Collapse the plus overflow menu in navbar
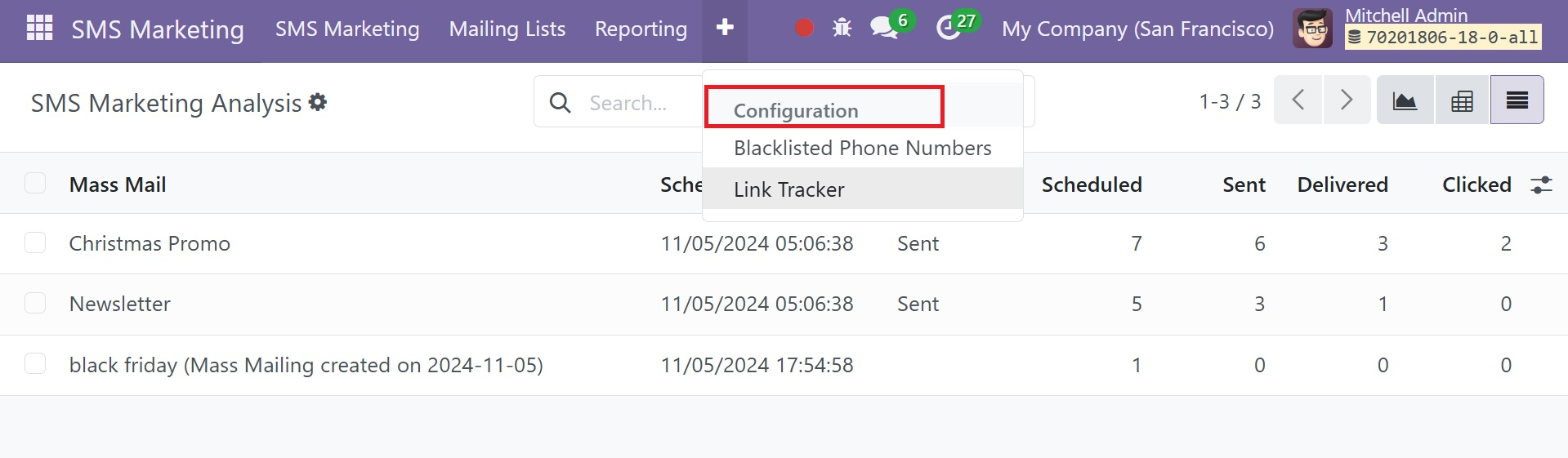The width and height of the screenshot is (1568, 458). (x=725, y=29)
